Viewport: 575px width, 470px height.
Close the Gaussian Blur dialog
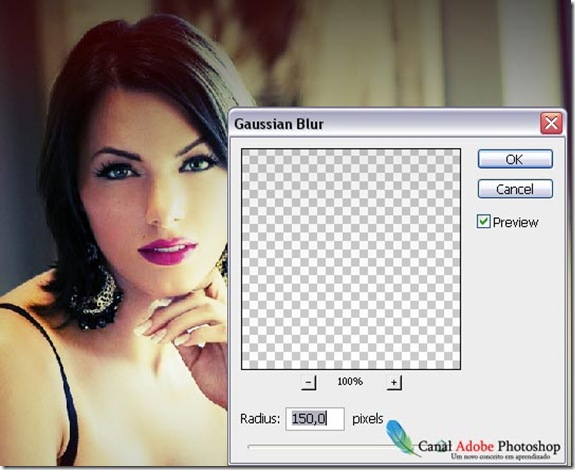(x=551, y=124)
